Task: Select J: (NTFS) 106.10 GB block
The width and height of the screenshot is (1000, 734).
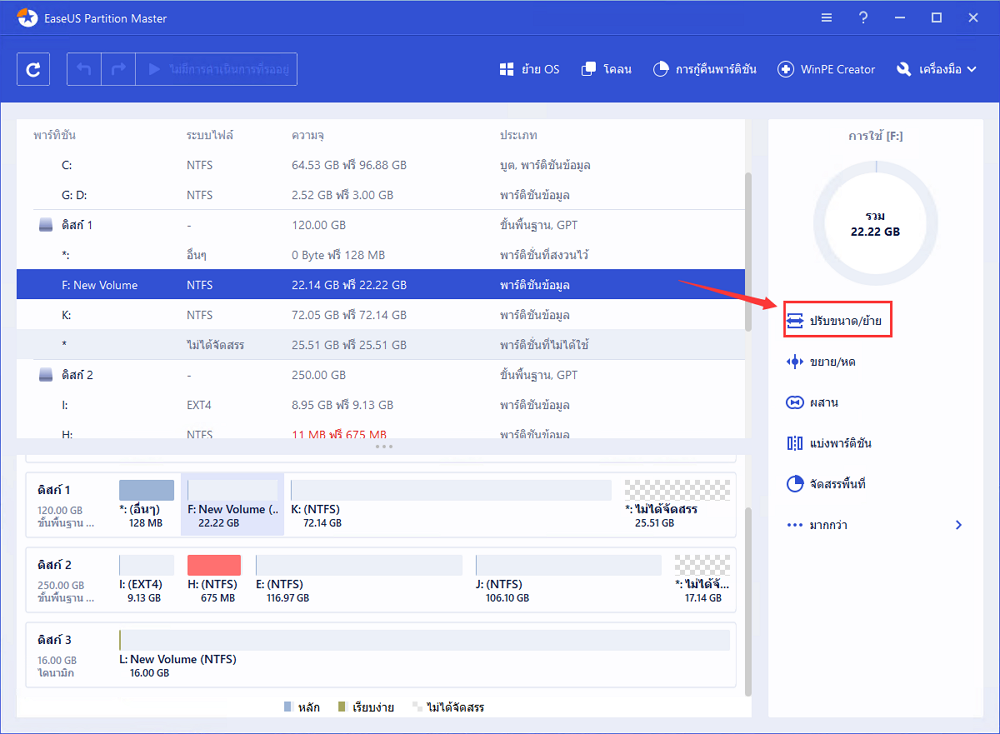Action: pos(569,580)
